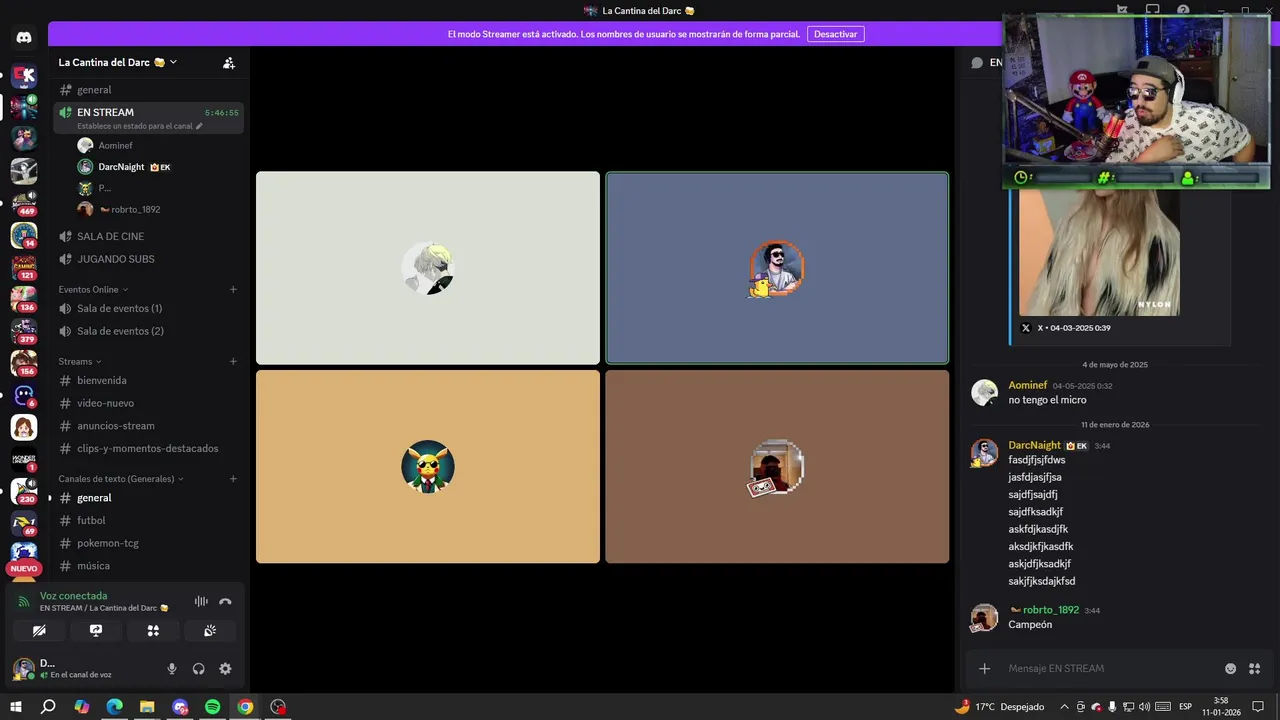Disconnect from voice with the hang-up icon

225,601
